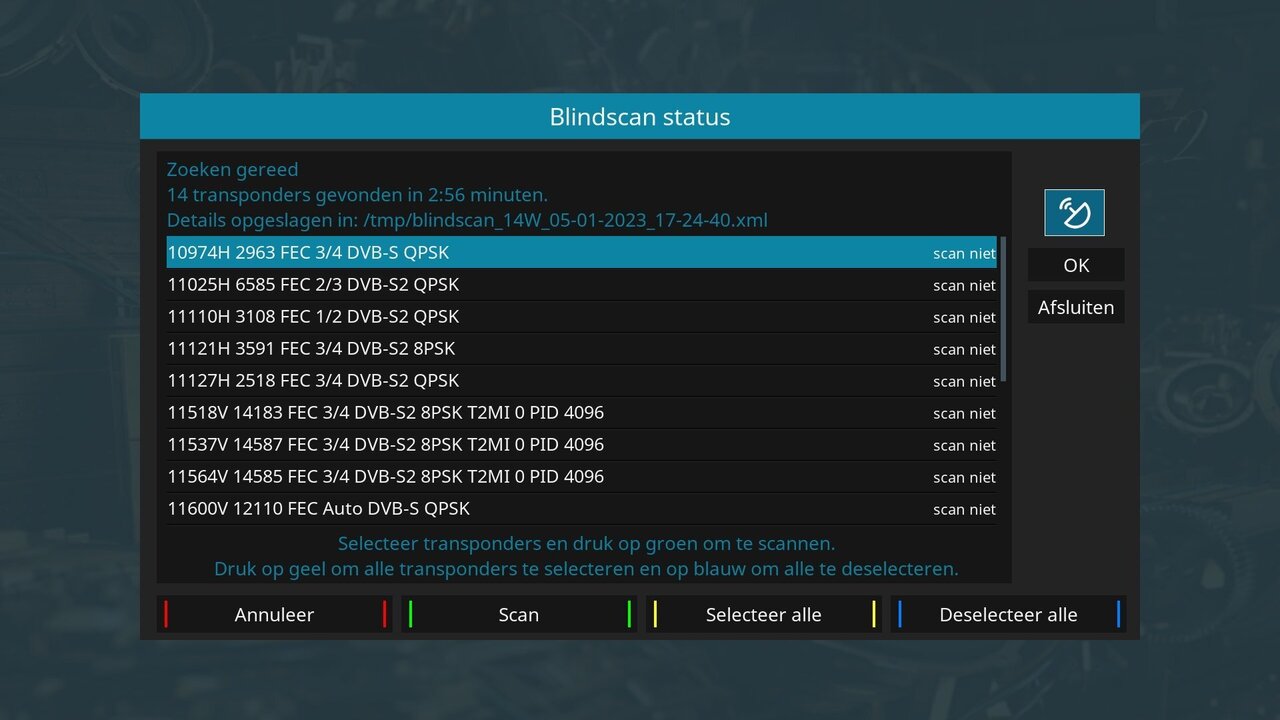Viewport: 1280px width, 720px height.
Task: Toggle scan setting for 11600V 12110 transponder
Action: (x=963, y=509)
